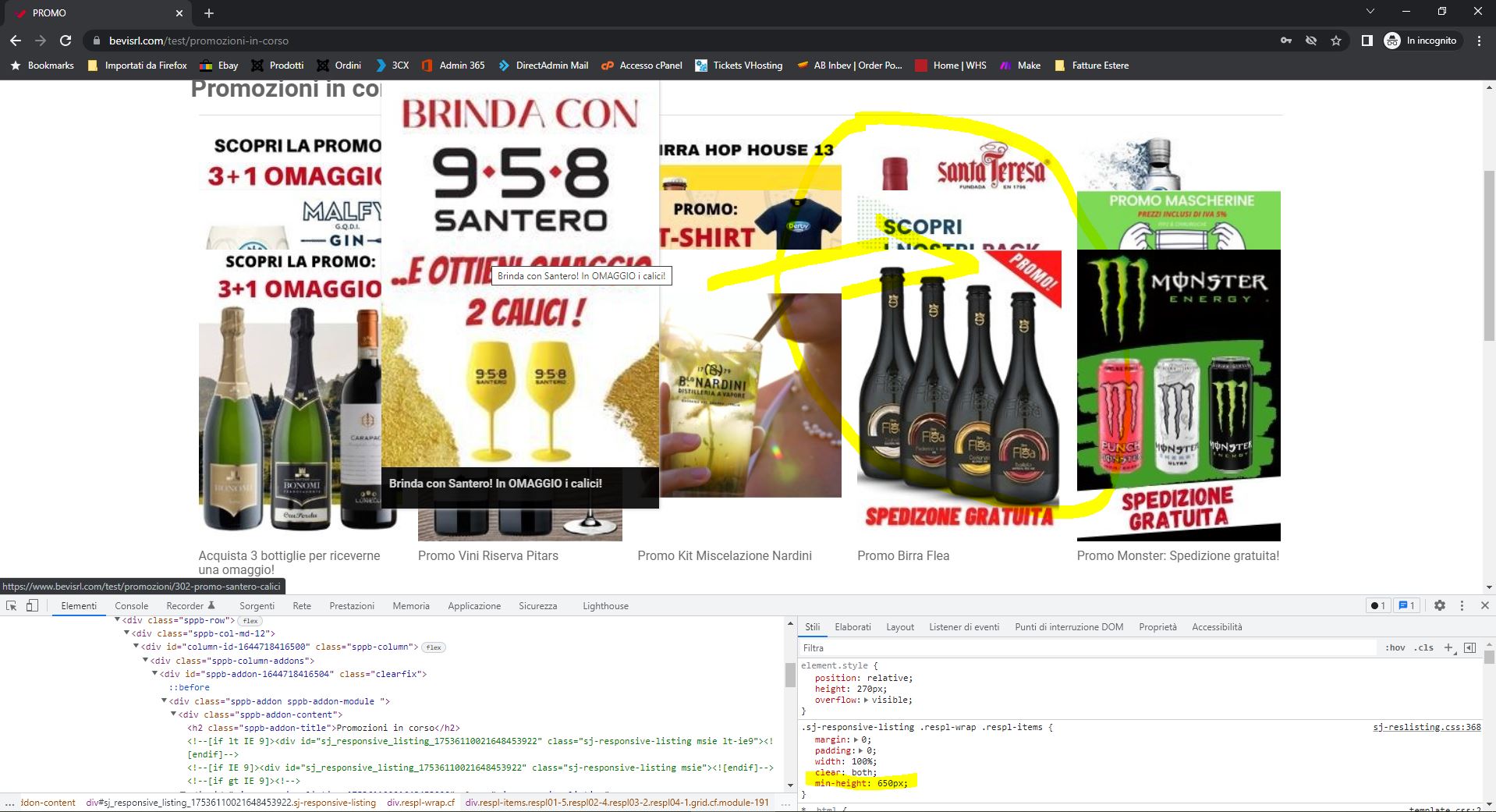Image resolution: width=1496 pixels, height=812 pixels.
Task: Collapse the sppb-addon-content div node
Action: coord(173,714)
